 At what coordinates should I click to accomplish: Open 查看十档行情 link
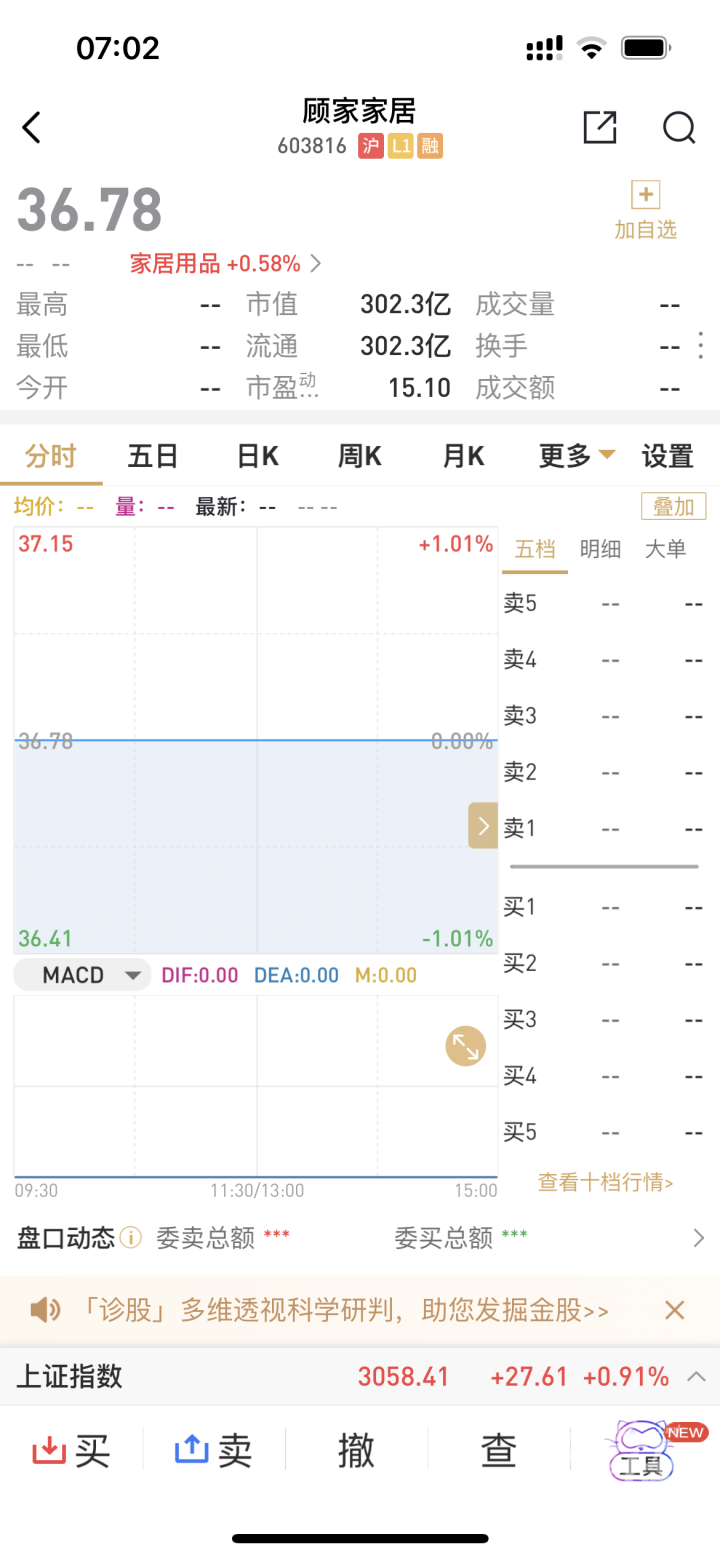pos(605,1182)
